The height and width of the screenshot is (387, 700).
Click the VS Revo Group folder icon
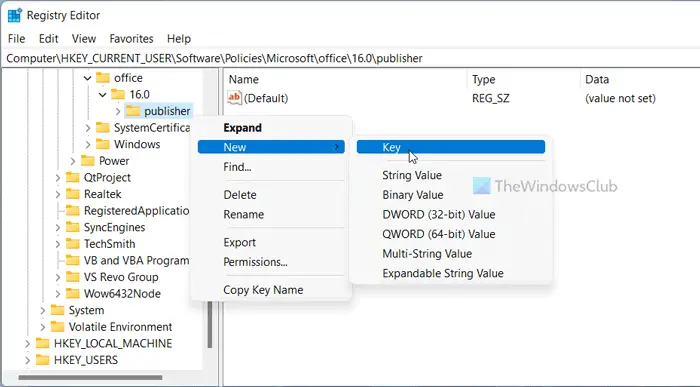(x=72, y=277)
